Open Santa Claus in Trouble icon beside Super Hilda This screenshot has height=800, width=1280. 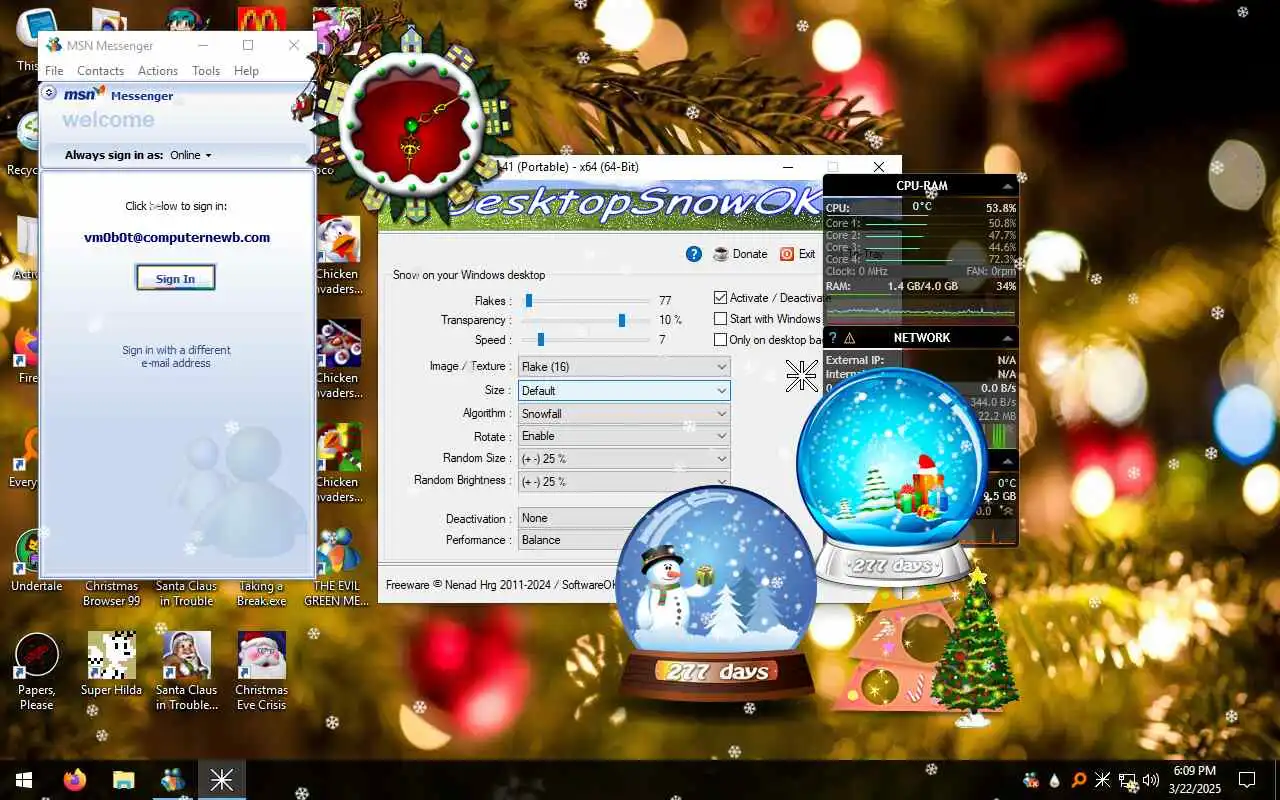pyautogui.click(x=186, y=671)
